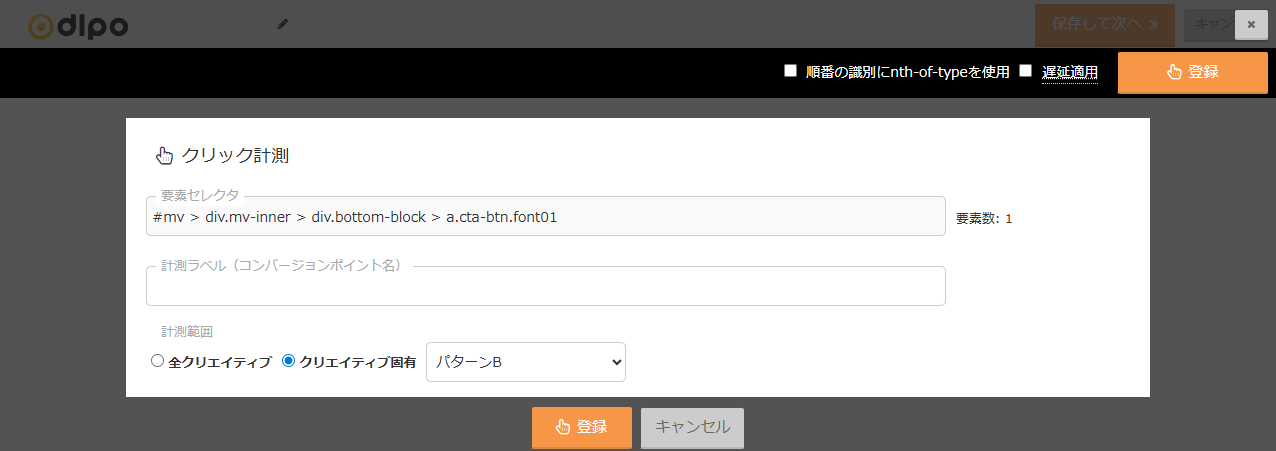The image size is (1276, 451).
Task: Click the 要素数: 1 text
Action: (x=984, y=218)
